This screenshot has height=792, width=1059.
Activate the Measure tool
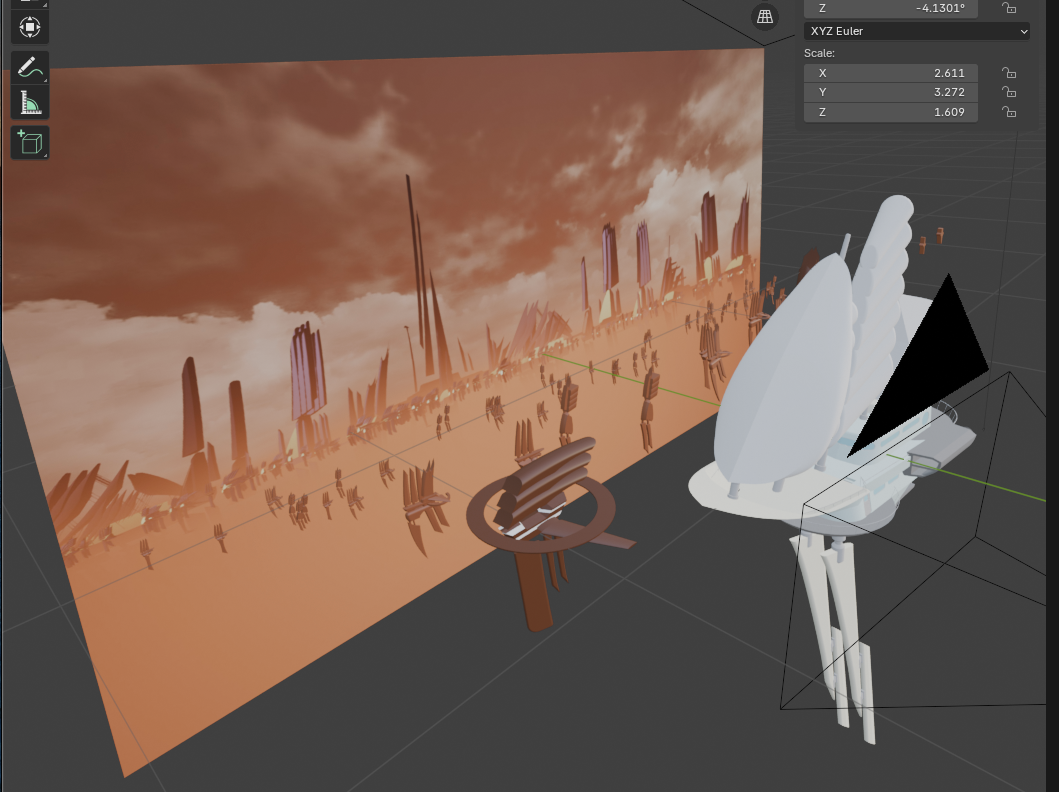(29, 102)
